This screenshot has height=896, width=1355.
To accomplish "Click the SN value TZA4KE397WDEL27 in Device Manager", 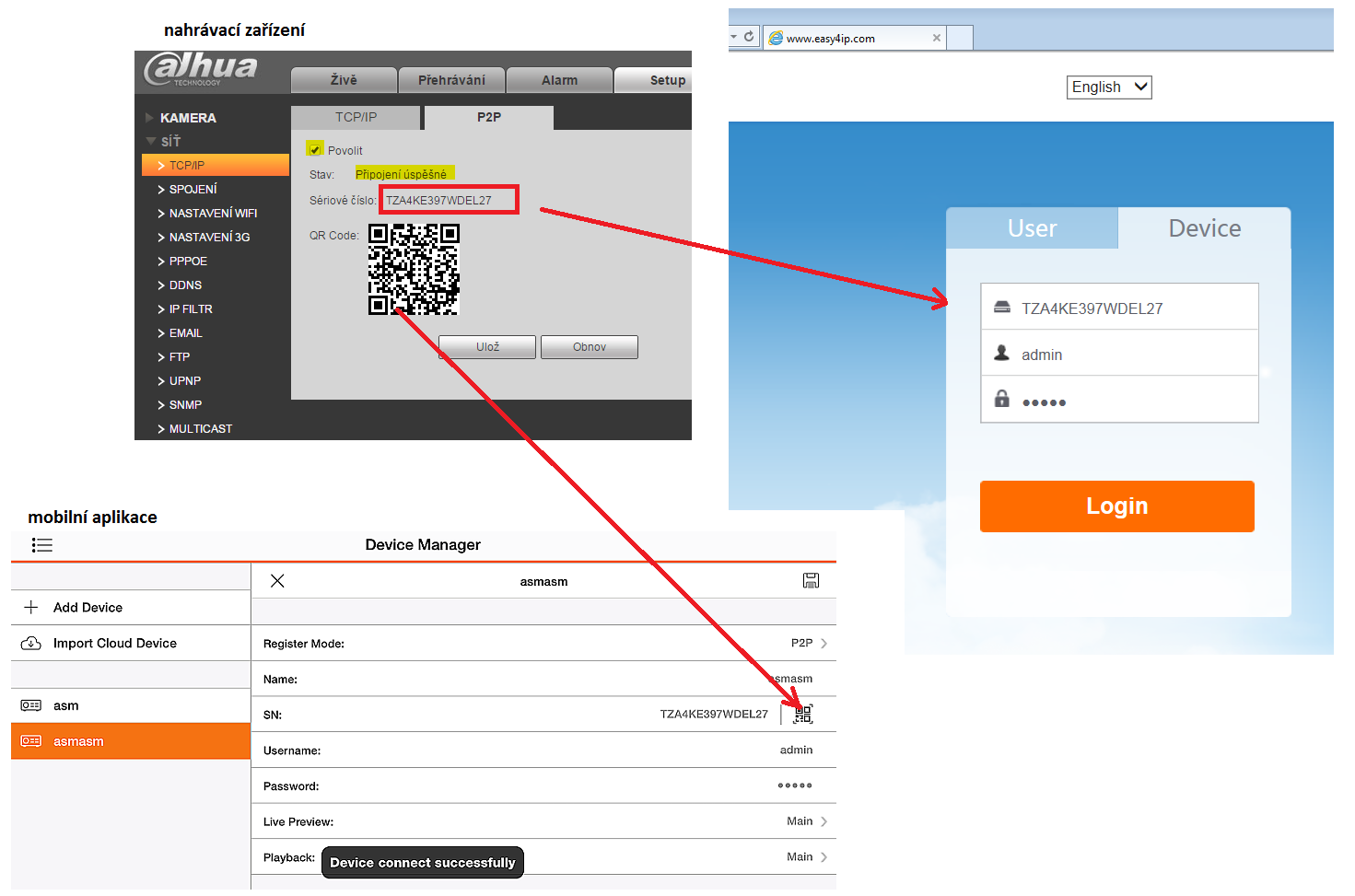I will point(714,714).
